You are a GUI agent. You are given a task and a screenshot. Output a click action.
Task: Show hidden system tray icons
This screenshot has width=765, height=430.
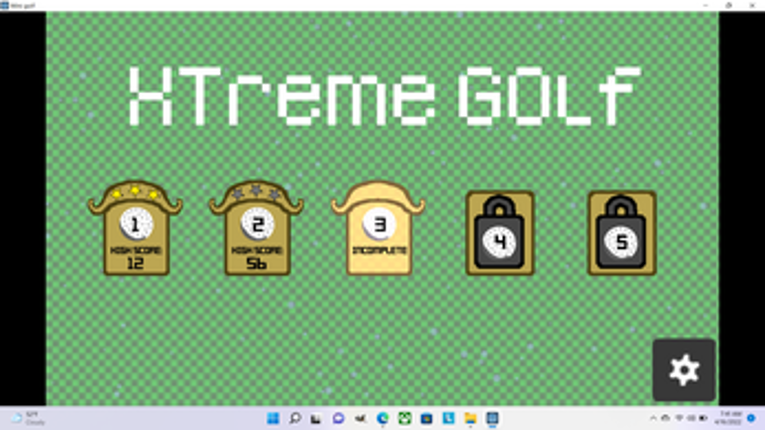point(653,418)
